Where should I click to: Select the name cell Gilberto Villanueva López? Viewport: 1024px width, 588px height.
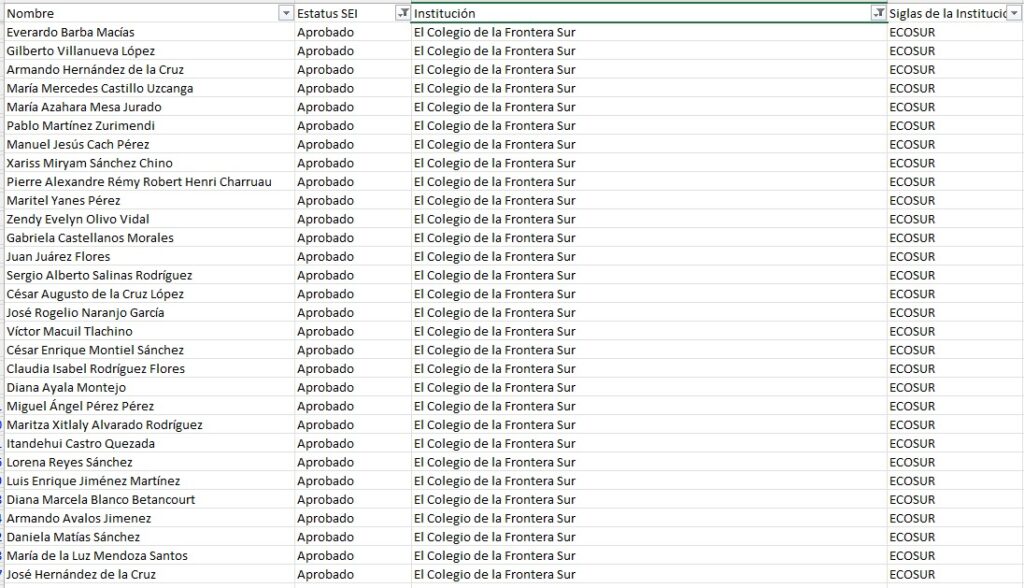click(81, 51)
